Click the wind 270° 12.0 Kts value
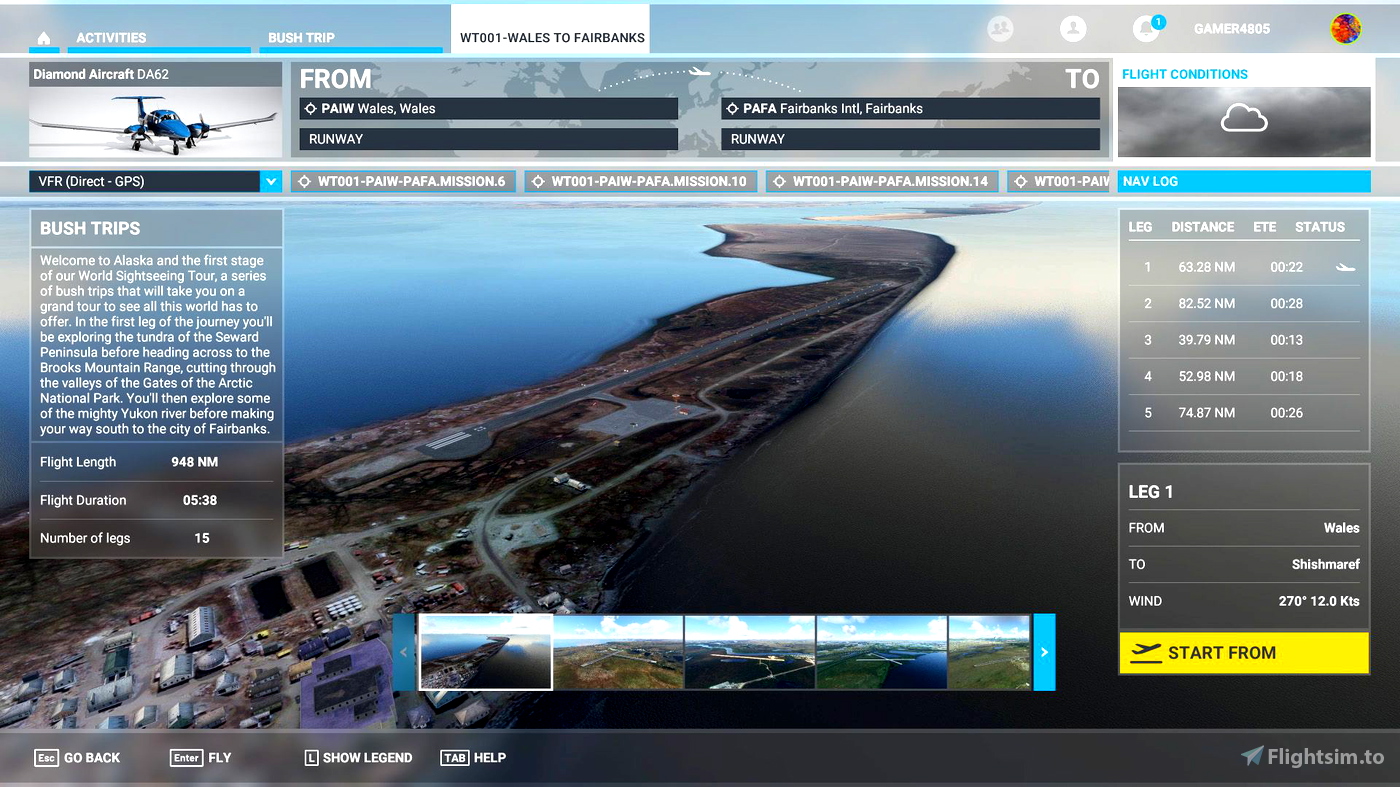This screenshot has width=1400, height=787. [1318, 601]
